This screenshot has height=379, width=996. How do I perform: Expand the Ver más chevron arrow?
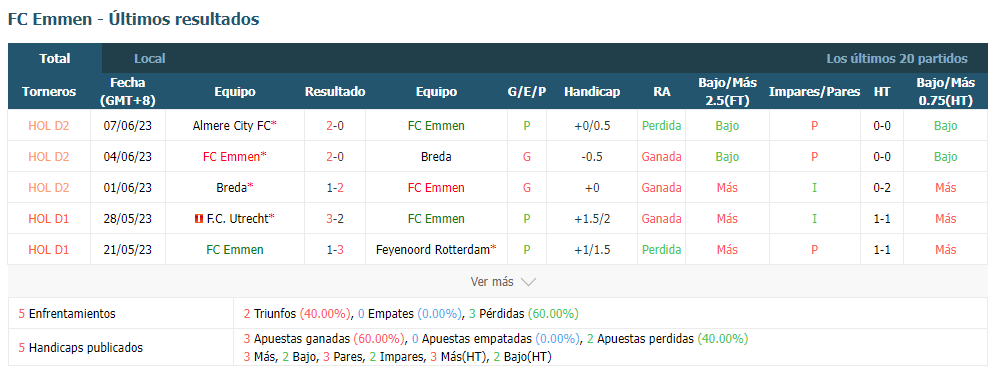(528, 282)
